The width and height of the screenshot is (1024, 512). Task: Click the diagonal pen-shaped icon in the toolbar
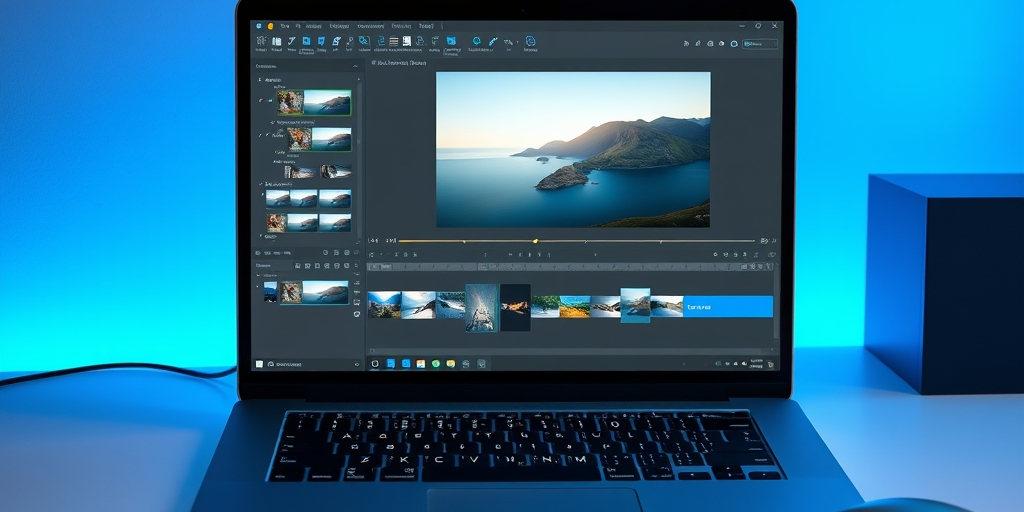click(x=493, y=42)
